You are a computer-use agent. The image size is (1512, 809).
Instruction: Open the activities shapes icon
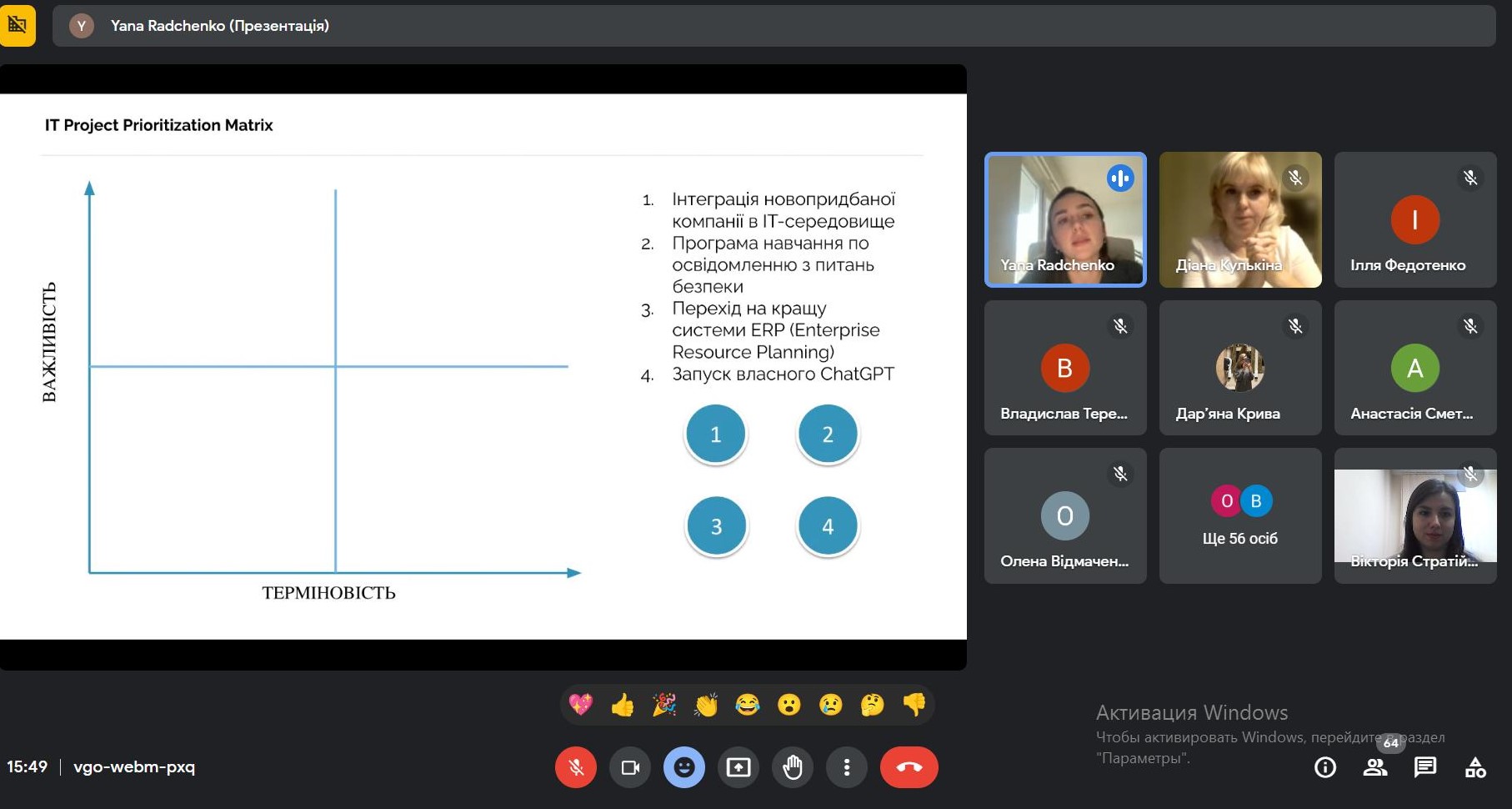(1475, 767)
